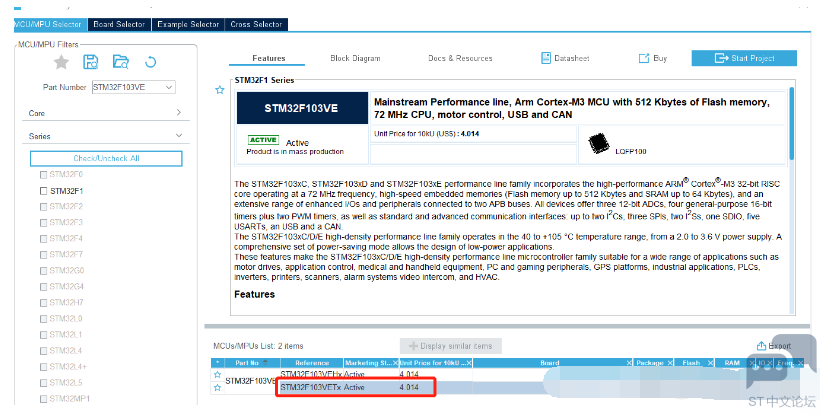Reset all MCU filters icon
The width and height of the screenshot is (825, 417).
pyautogui.click(x=150, y=62)
